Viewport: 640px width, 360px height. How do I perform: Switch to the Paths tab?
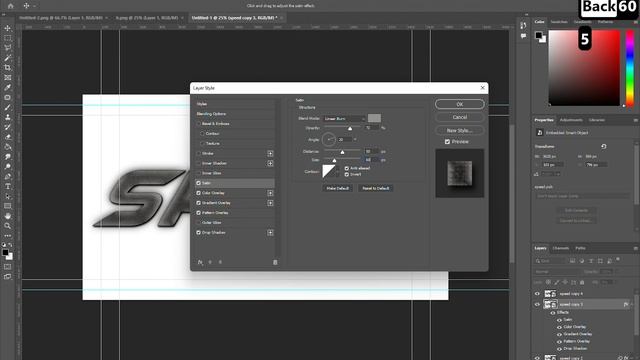pos(580,248)
